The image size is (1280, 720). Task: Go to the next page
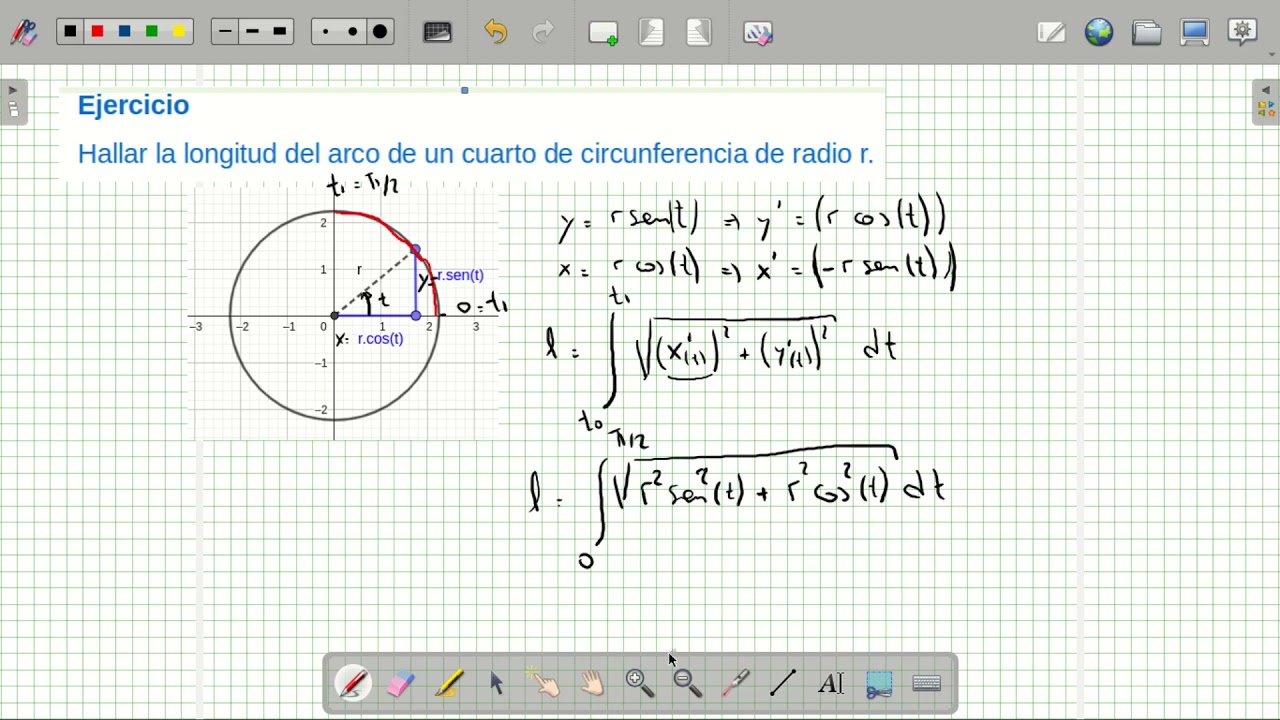pyautogui.click(x=699, y=33)
